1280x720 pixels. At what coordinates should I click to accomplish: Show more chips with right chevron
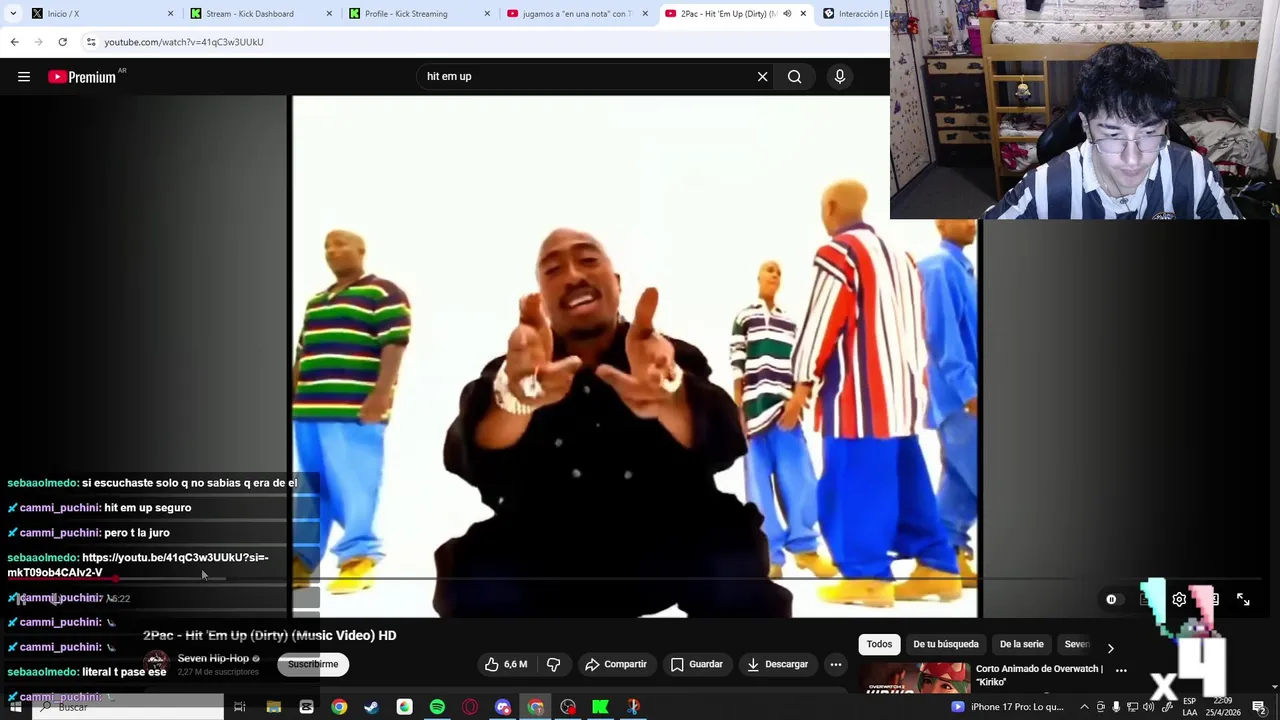point(1110,648)
